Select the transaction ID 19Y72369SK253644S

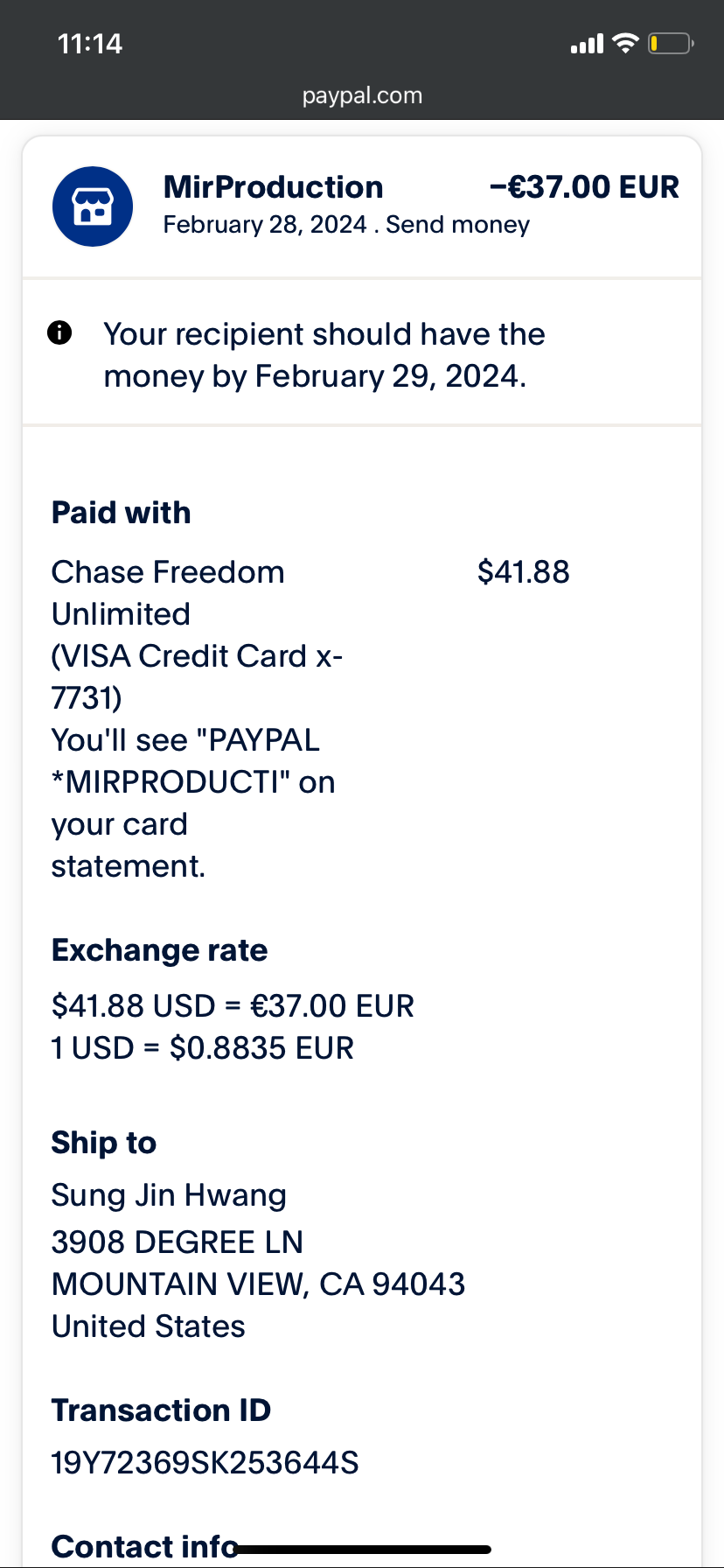[x=205, y=1462]
